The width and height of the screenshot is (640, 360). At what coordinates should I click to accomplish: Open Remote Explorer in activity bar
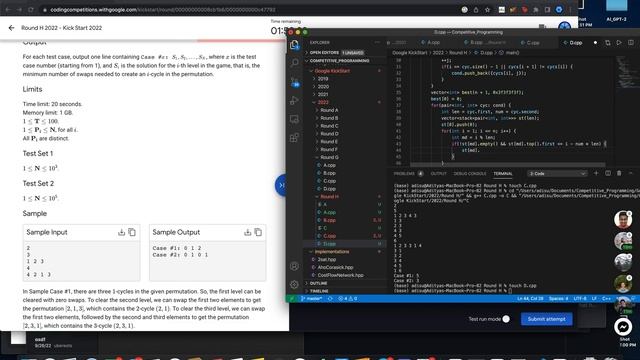pyautogui.click(x=294, y=119)
